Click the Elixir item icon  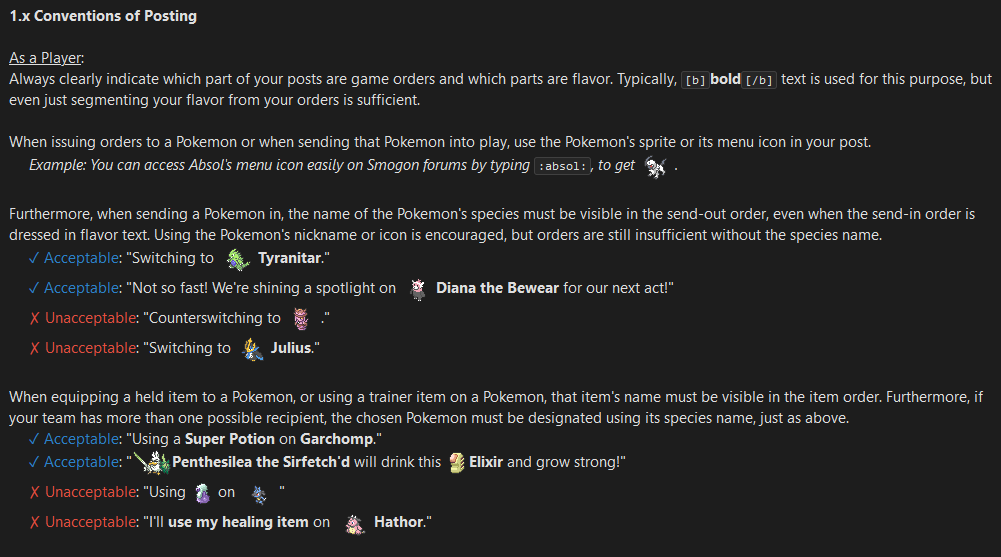(x=456, y=463)
